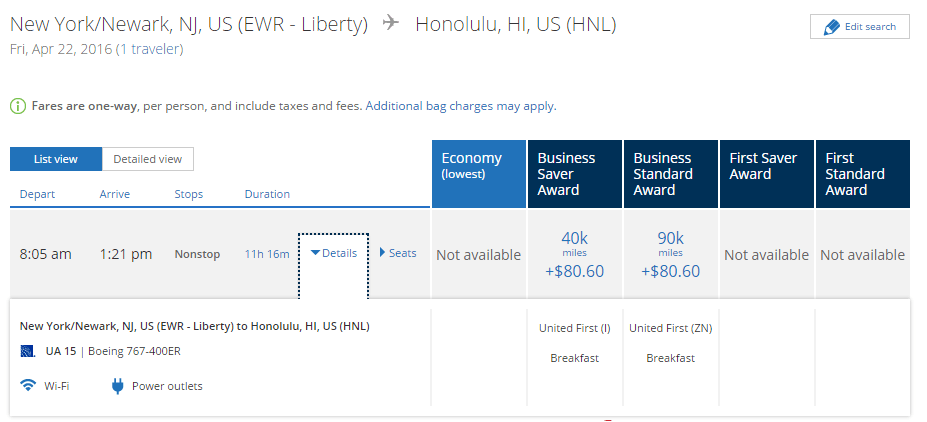This screenshot has width=927, height=422.
Task: Expand the Seats section
Action: (398, 253)
